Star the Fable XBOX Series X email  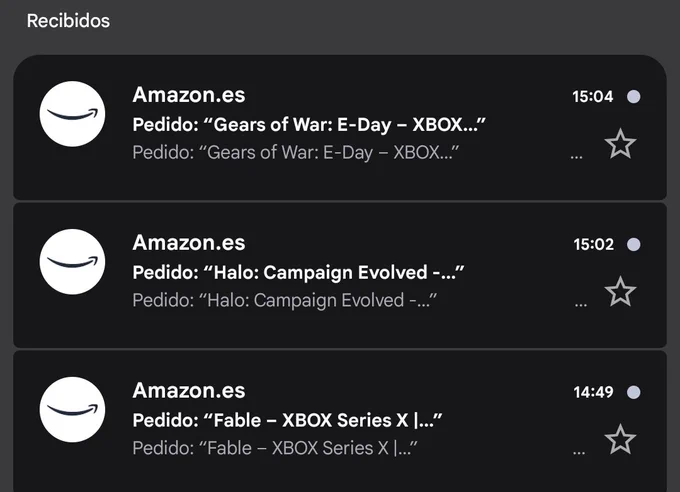(620, 440)
